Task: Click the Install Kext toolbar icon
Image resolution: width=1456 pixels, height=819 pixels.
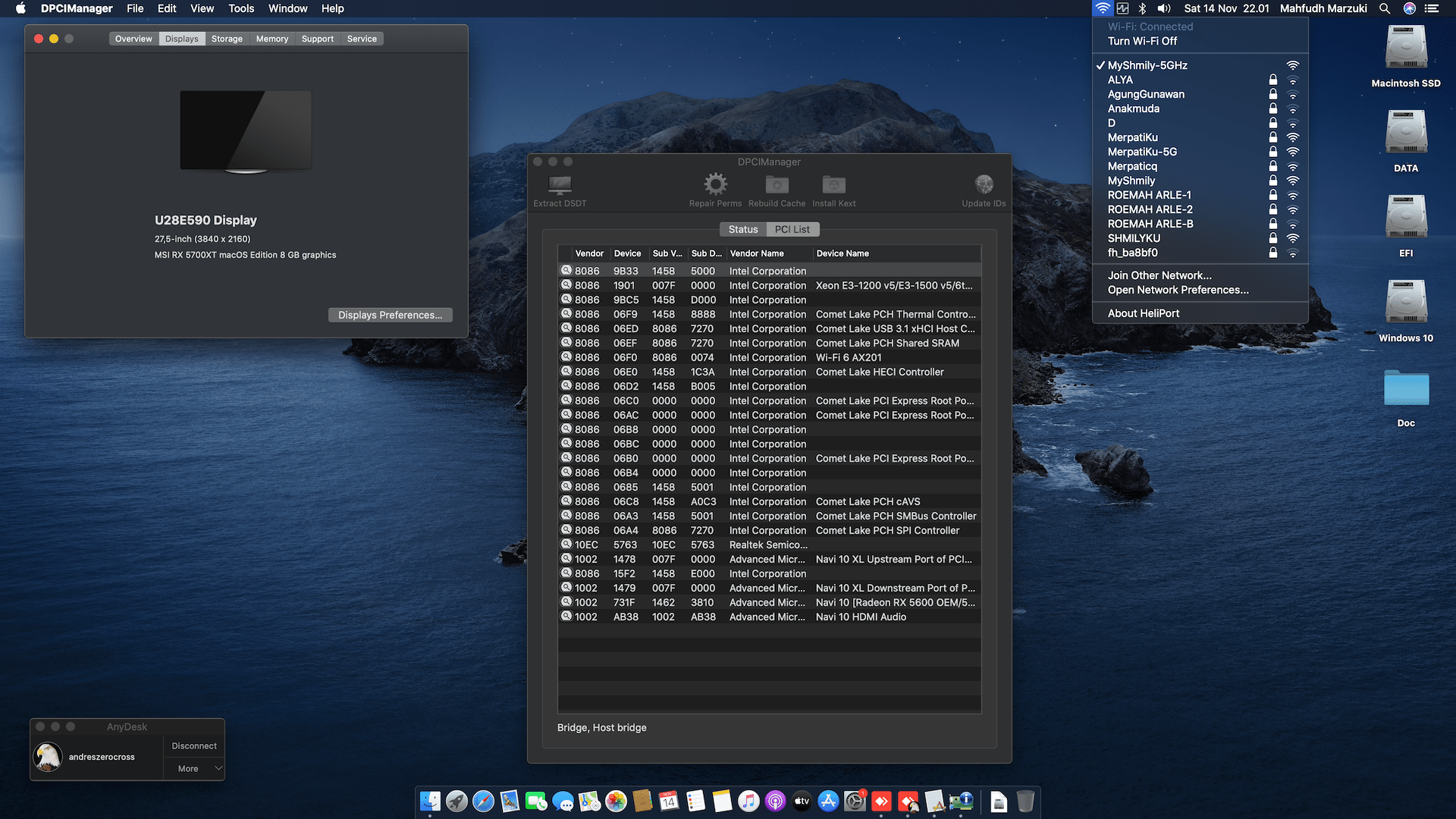Action: (834, 184)
